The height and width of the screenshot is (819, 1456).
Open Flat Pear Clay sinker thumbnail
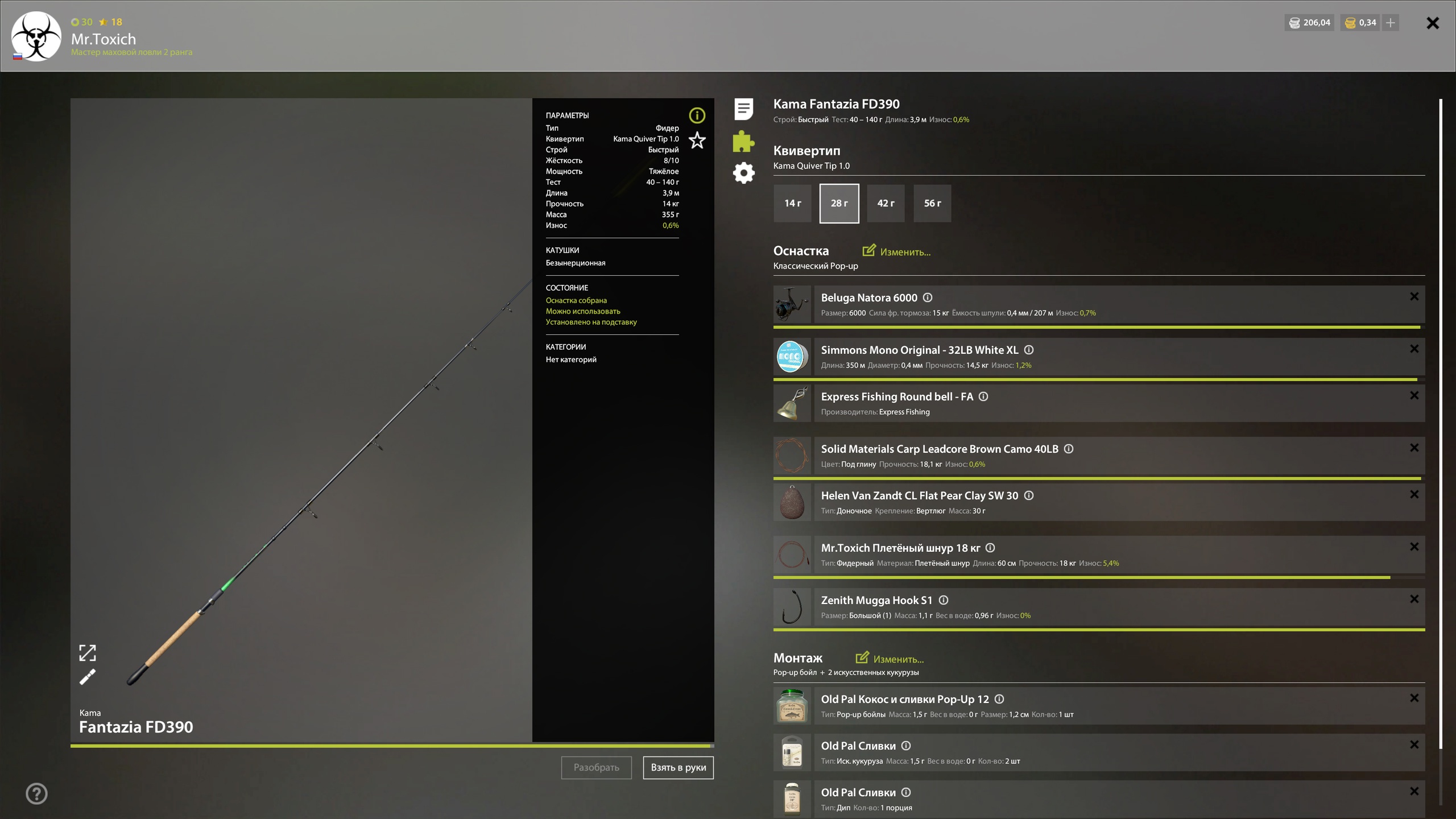click(792, 503)
